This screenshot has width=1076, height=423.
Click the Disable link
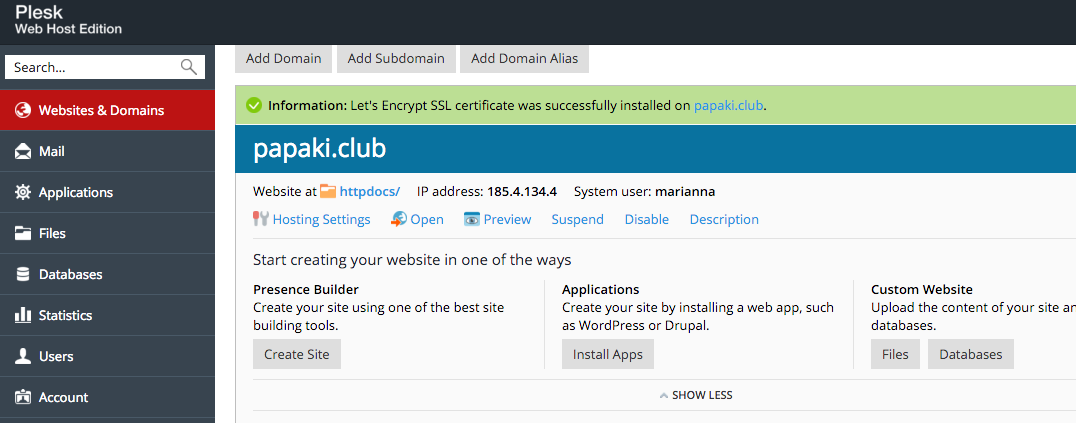646,220
